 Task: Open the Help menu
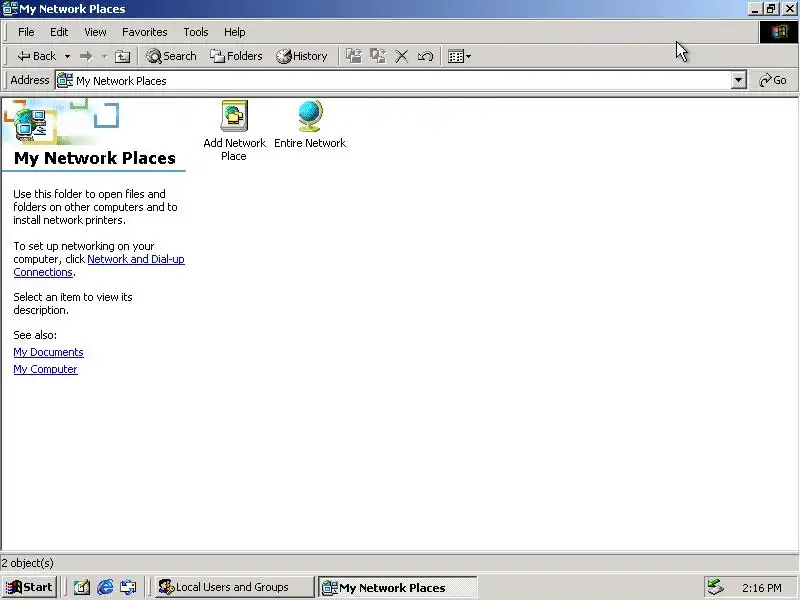coord(235,32)
